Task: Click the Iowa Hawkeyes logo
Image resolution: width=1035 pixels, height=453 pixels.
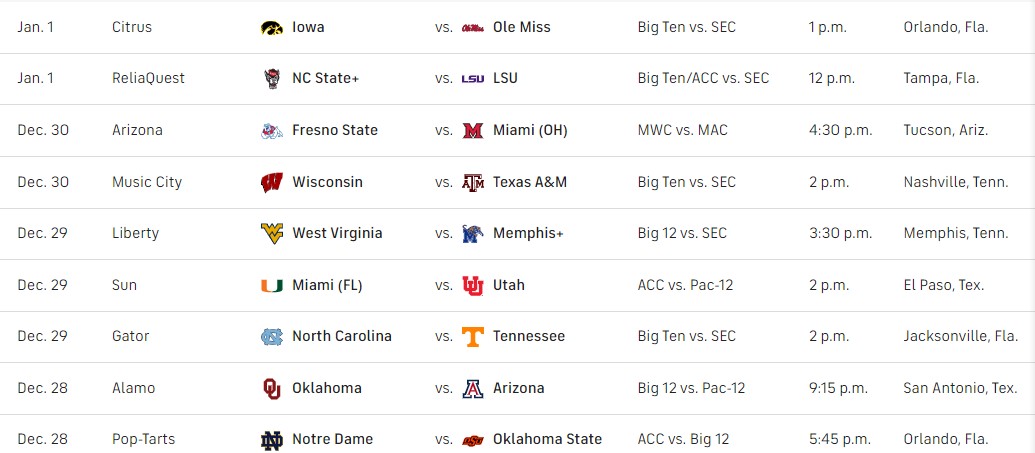Action: point(272,27)
